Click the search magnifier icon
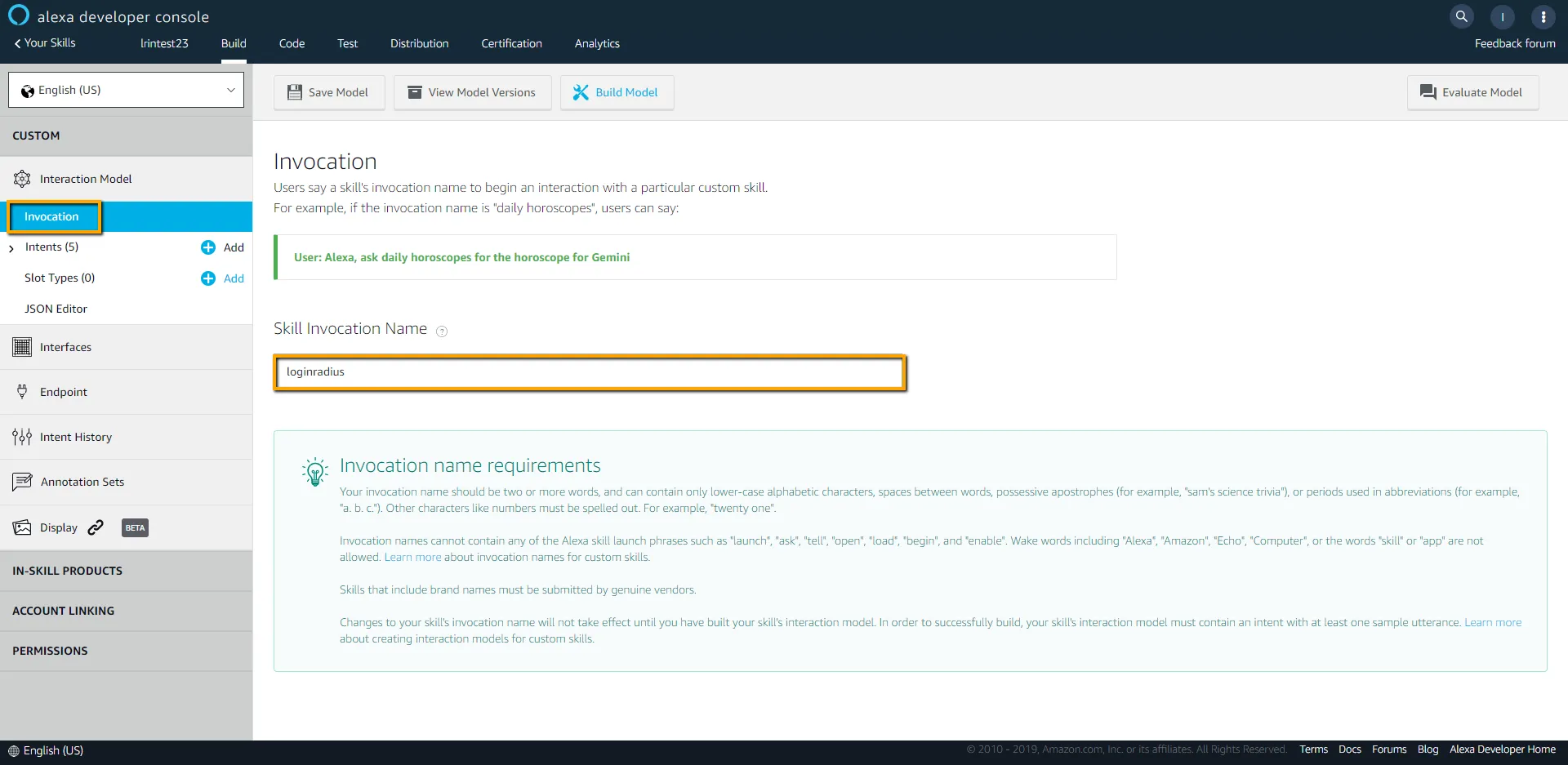This screenshot has width=1568, height=765. click(x=1461, y=16)
